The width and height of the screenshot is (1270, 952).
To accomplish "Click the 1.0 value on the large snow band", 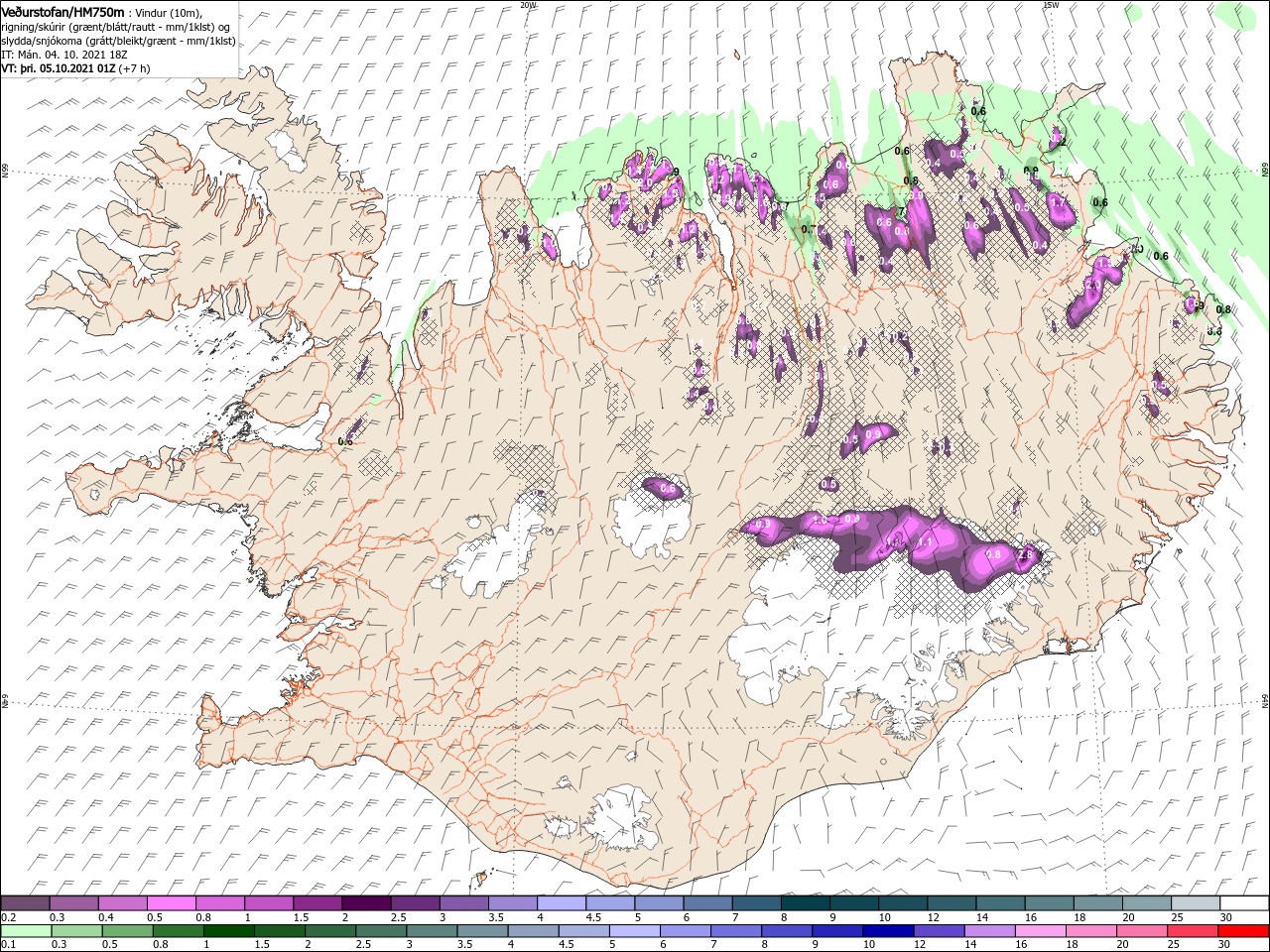I will tap(820, 520).
